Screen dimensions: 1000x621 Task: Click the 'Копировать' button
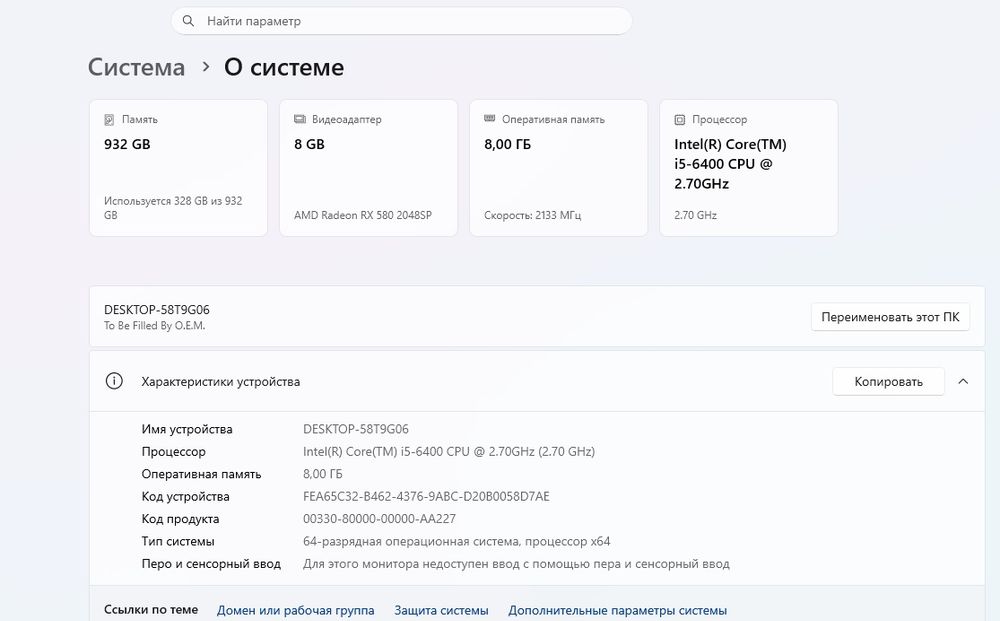[x=888, y=381]
